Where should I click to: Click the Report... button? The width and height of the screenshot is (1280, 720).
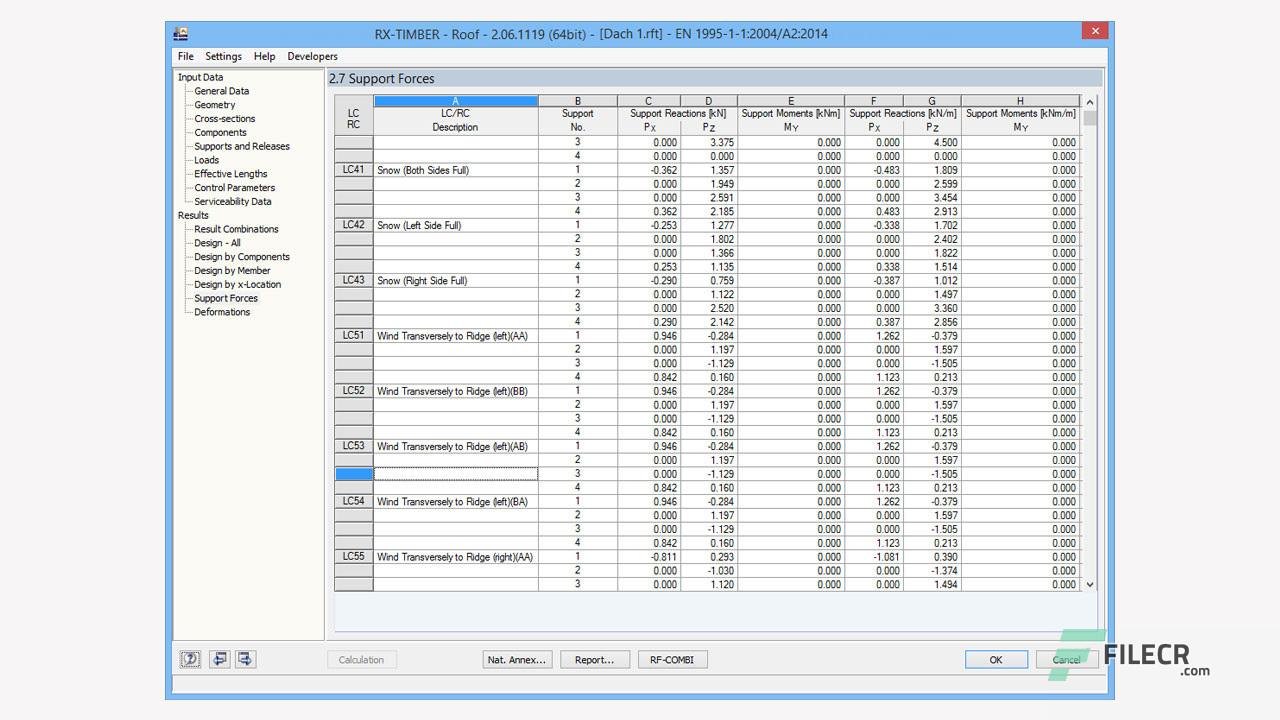pyautogui.click(x=594, y=660)
